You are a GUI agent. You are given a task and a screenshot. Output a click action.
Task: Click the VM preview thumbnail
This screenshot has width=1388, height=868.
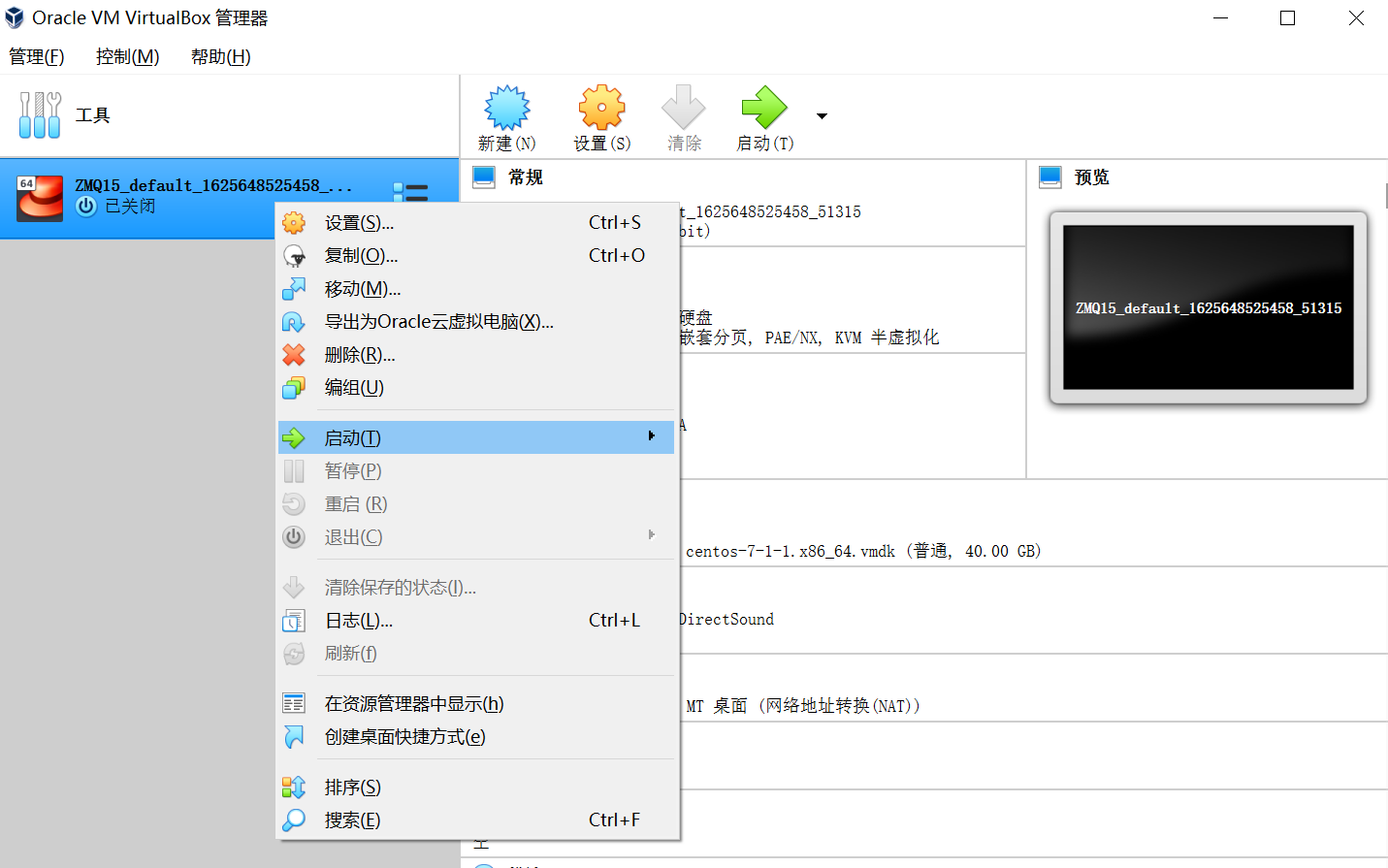point(1208,306)
